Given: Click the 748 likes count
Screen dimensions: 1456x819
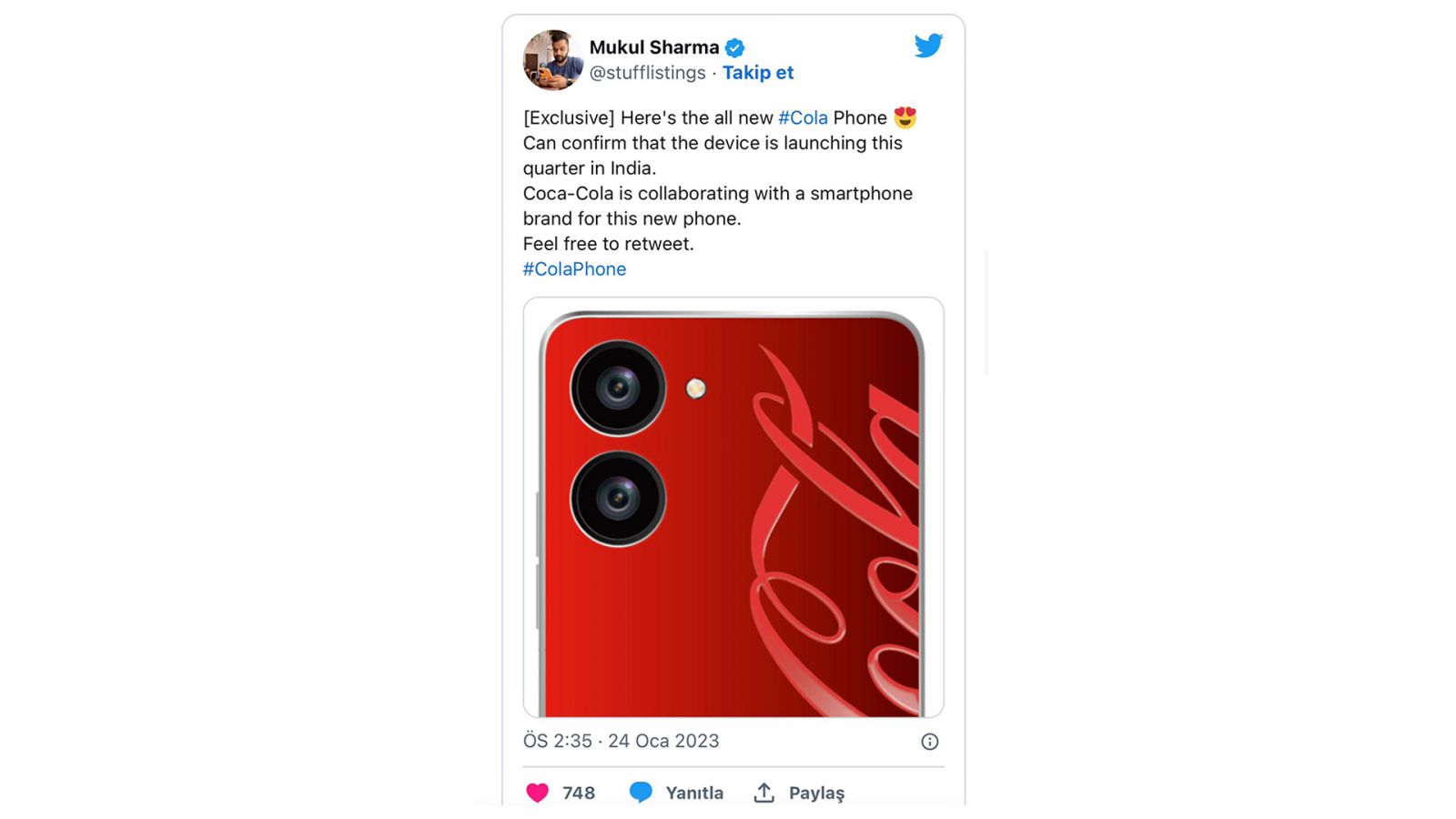Looking at the screenshot, I should [579, 793].
